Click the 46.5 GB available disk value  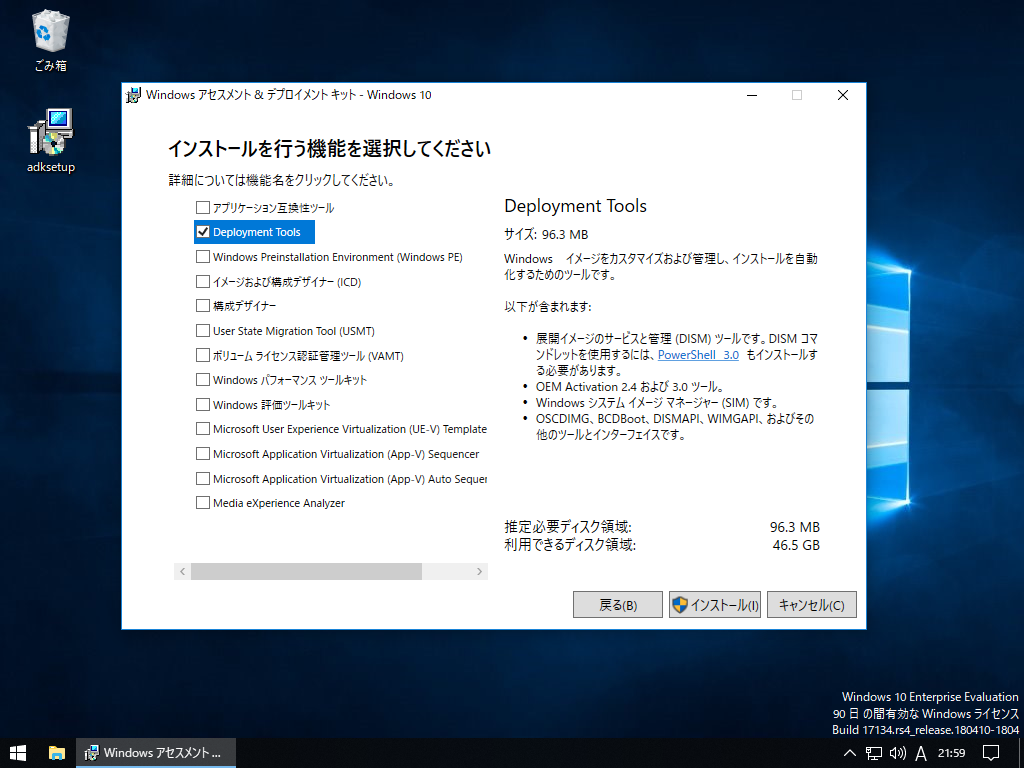pyautogui.click(x=795, y=545)
